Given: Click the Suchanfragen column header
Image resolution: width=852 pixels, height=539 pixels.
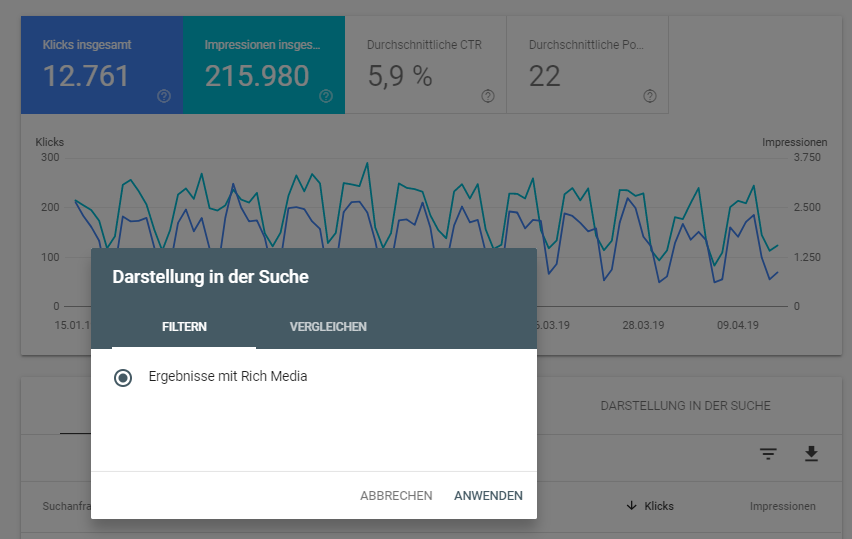Looking at the screenshot, I should [66, 506].
